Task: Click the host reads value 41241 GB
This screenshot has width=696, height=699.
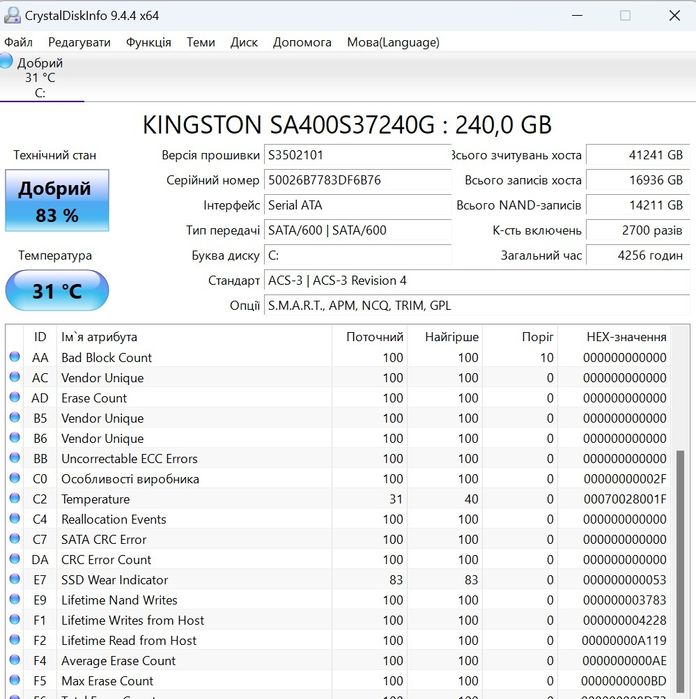Action: click(638, 155)
